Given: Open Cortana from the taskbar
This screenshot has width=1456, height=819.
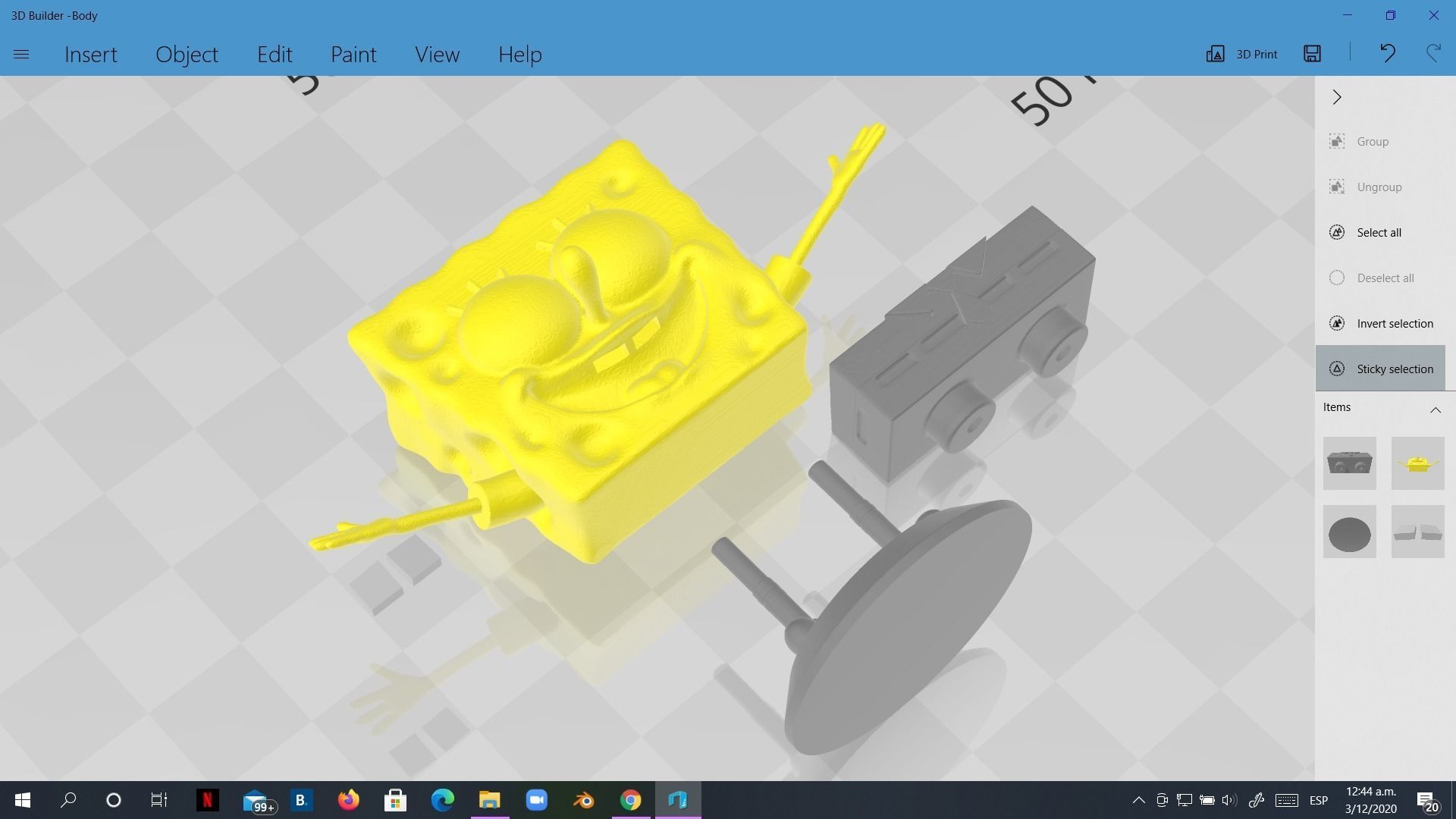Looking at the screenshot, I should click(114, 800).
